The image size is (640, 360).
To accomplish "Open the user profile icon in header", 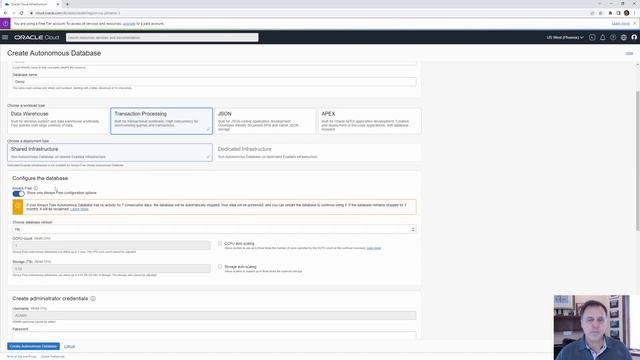I will (634, 37).
